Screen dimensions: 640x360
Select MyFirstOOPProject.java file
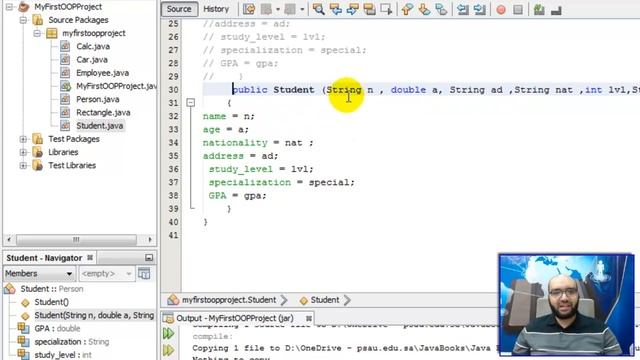[116, 86]
